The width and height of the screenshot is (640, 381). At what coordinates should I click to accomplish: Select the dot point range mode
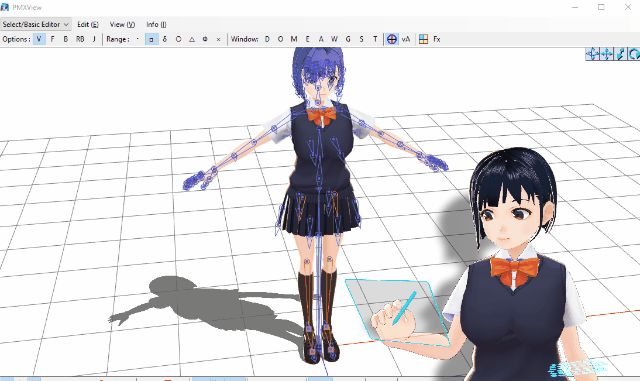tap(138, 39)
